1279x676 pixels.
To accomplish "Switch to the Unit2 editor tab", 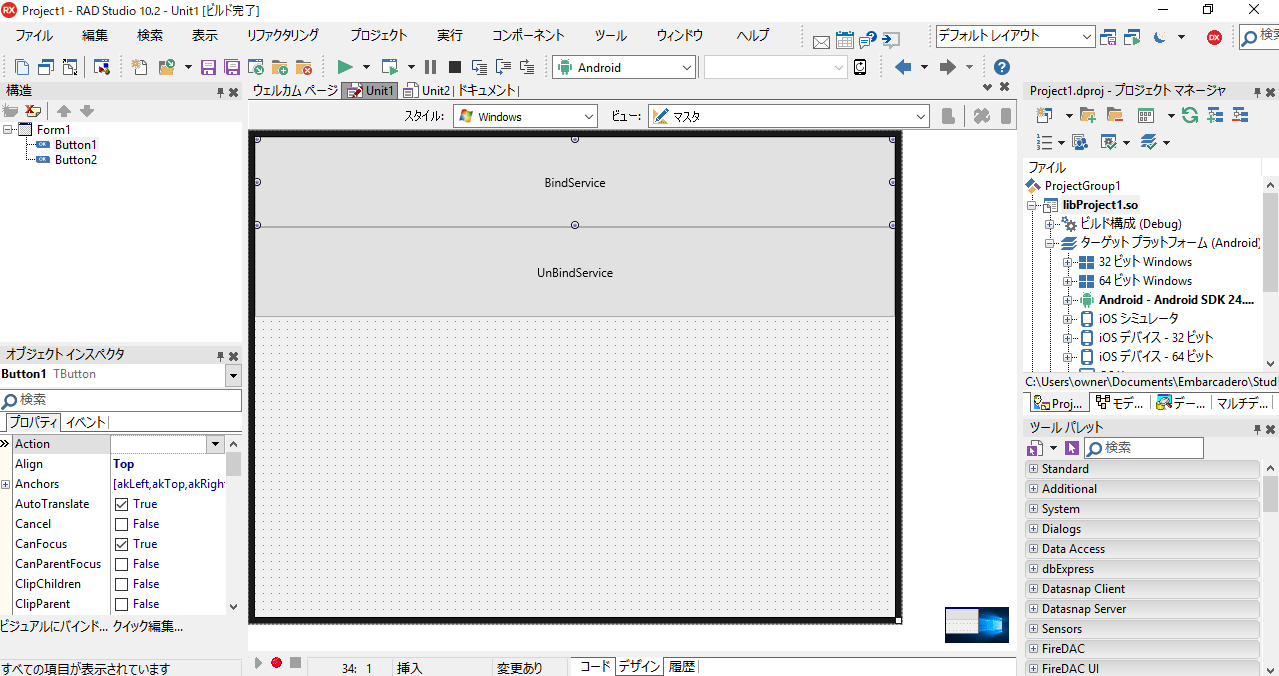I will tap(427, 90).
